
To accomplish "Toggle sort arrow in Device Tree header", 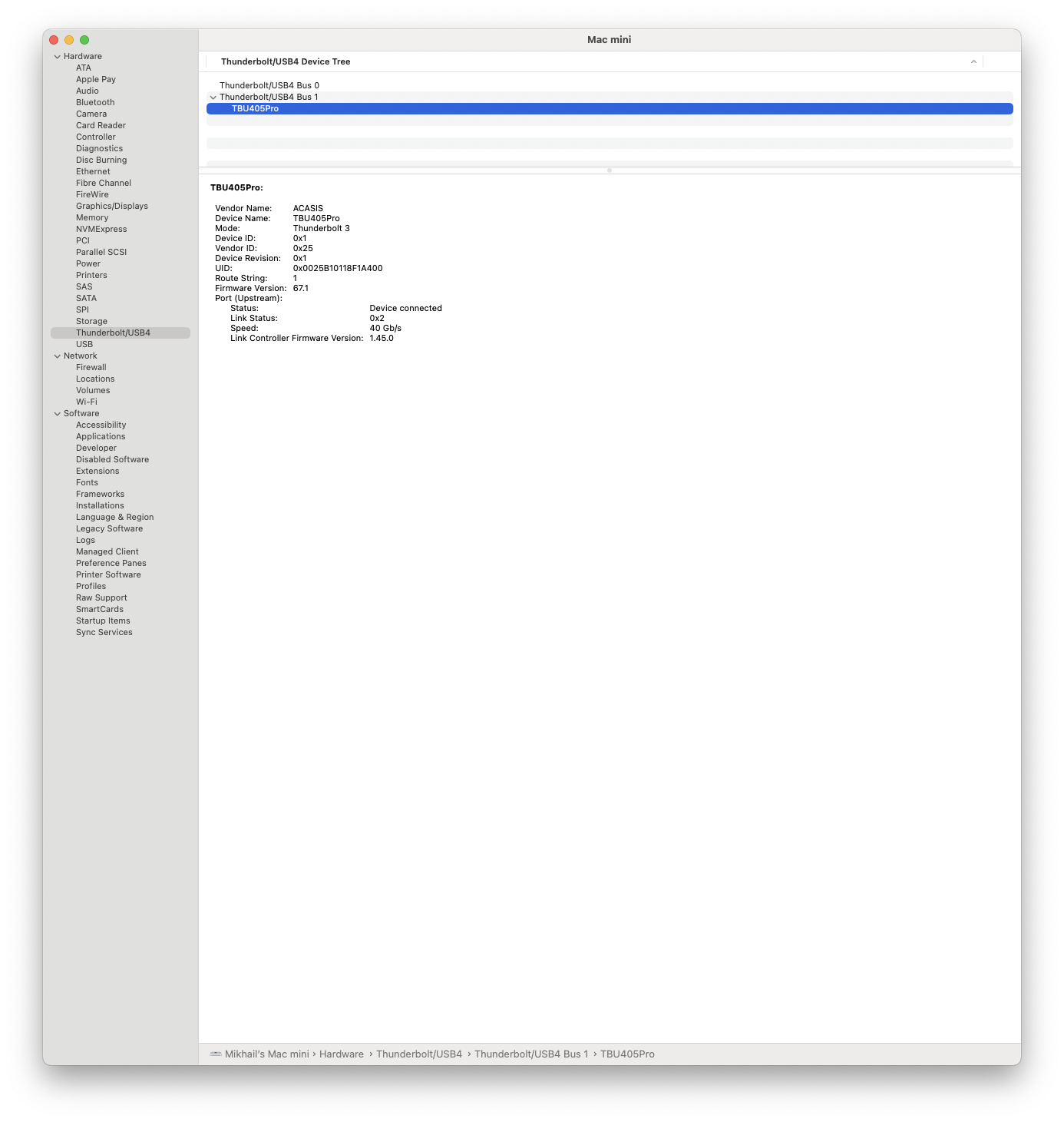I will (x=973, y=62).
